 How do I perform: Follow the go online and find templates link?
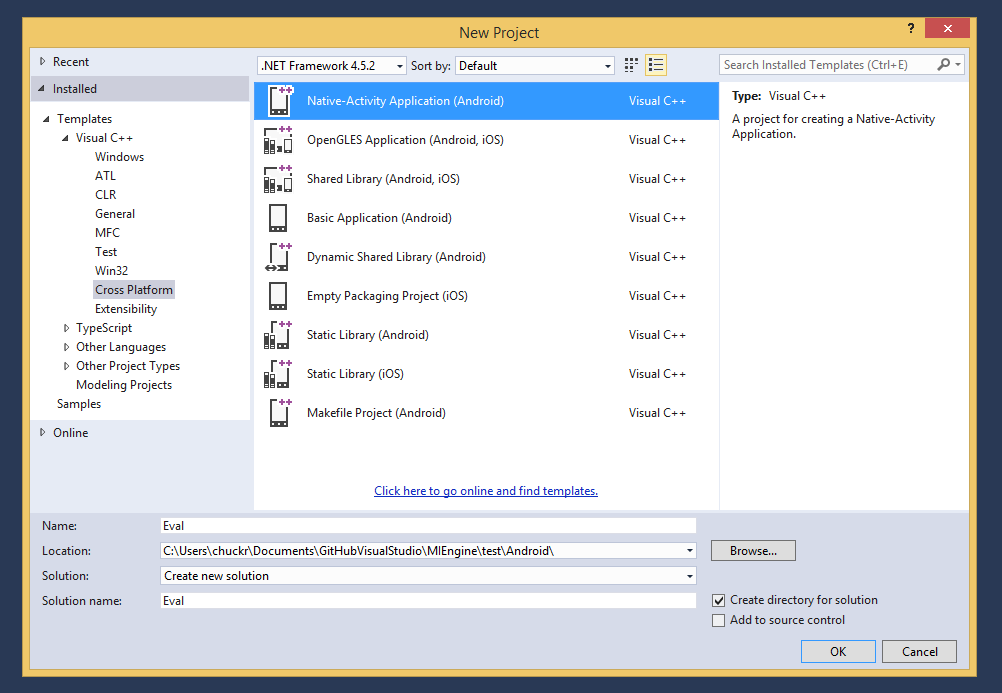click(x=486, y=491)
